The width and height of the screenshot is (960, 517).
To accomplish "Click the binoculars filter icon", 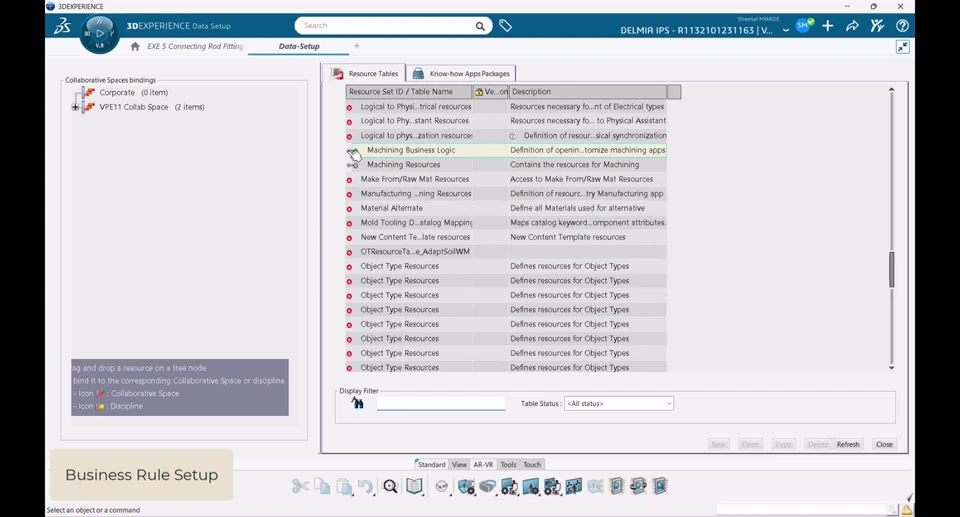I will (x=358, y=403).
